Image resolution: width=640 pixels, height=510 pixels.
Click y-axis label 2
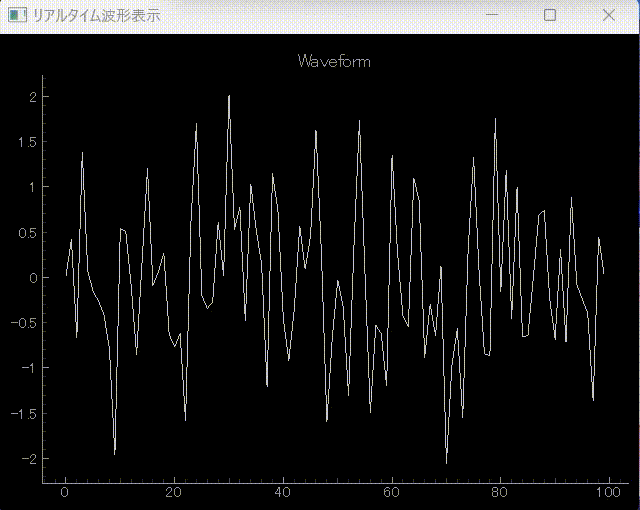(x=33, y=97)
